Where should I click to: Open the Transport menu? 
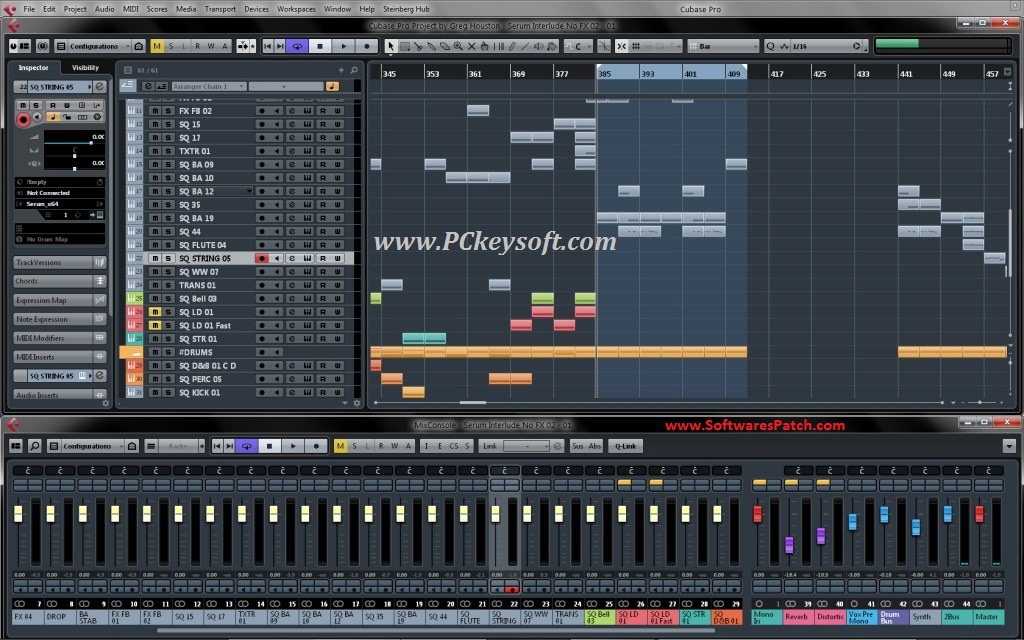(x=220, y=9)
